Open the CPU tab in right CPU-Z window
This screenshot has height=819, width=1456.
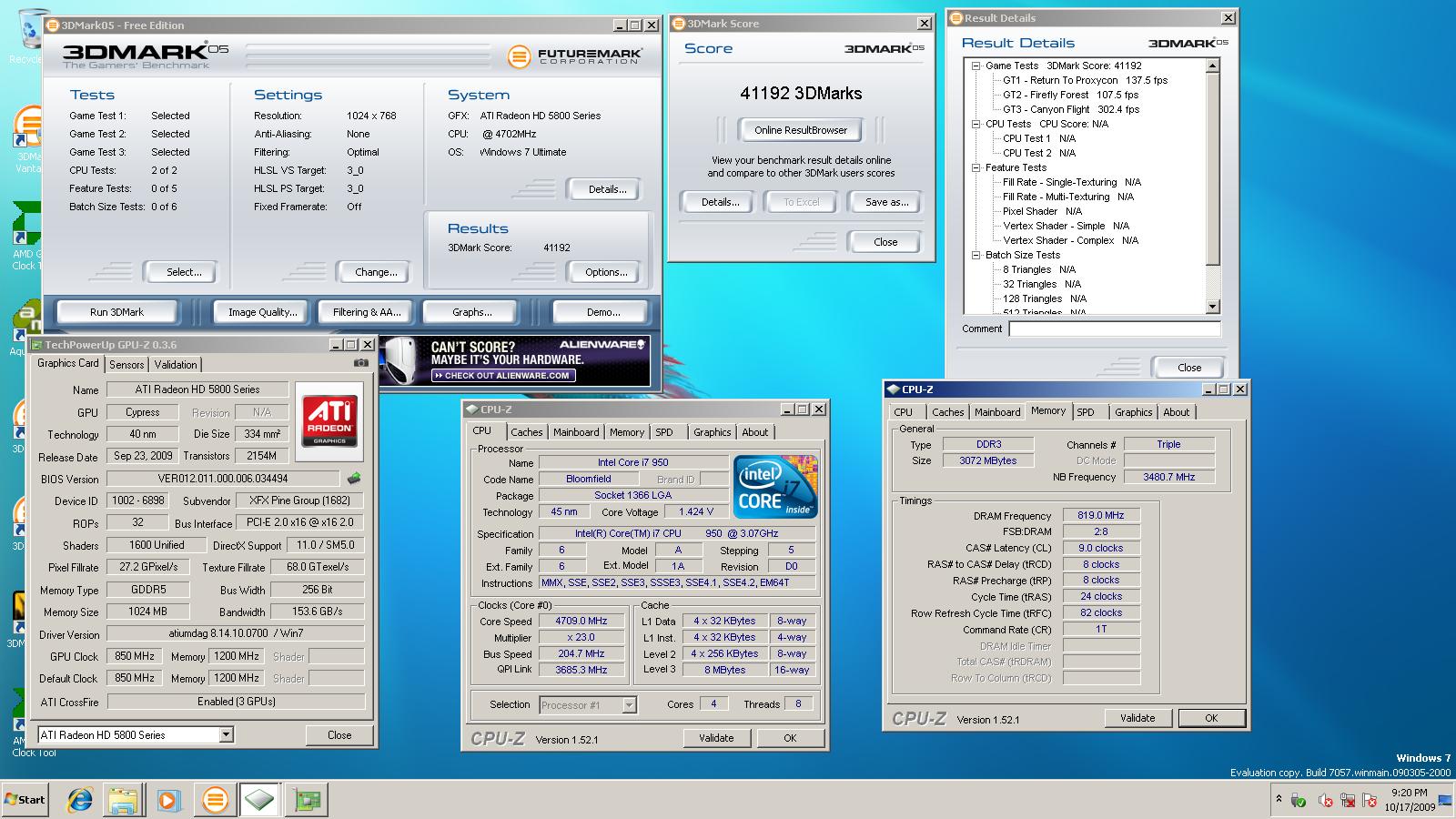[x=903, y=412]
